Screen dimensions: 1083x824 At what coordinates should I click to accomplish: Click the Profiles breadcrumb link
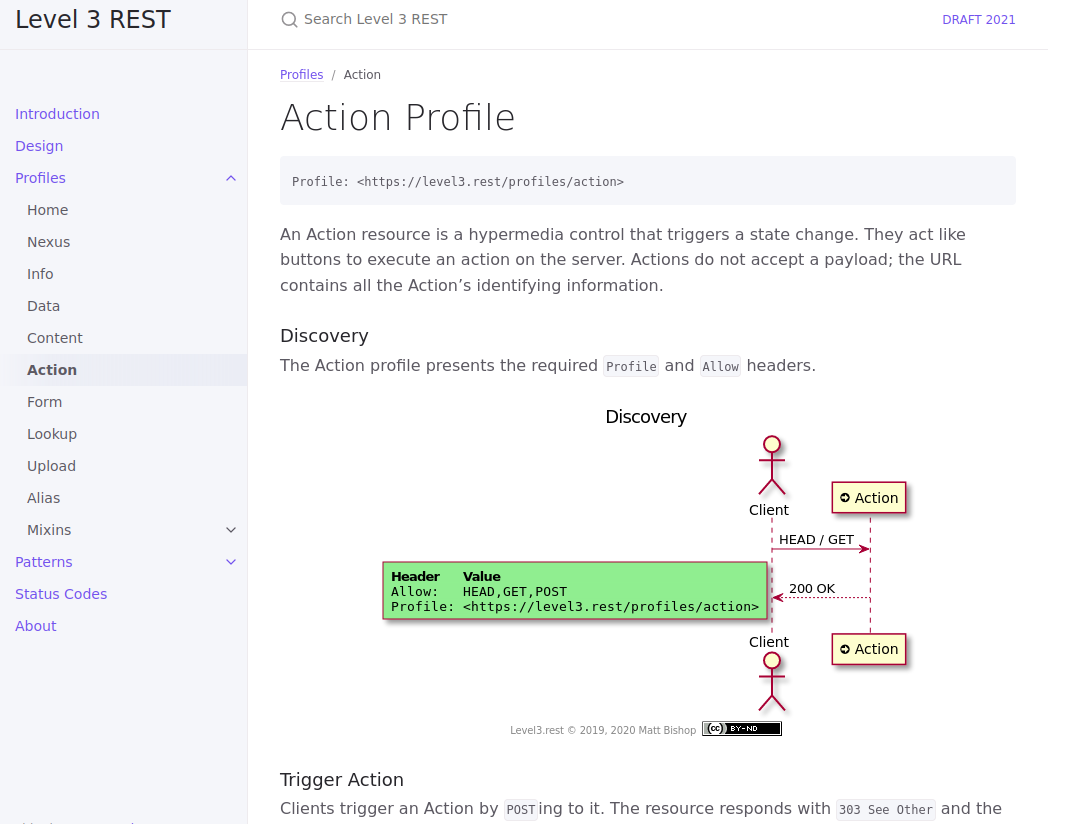301,75
